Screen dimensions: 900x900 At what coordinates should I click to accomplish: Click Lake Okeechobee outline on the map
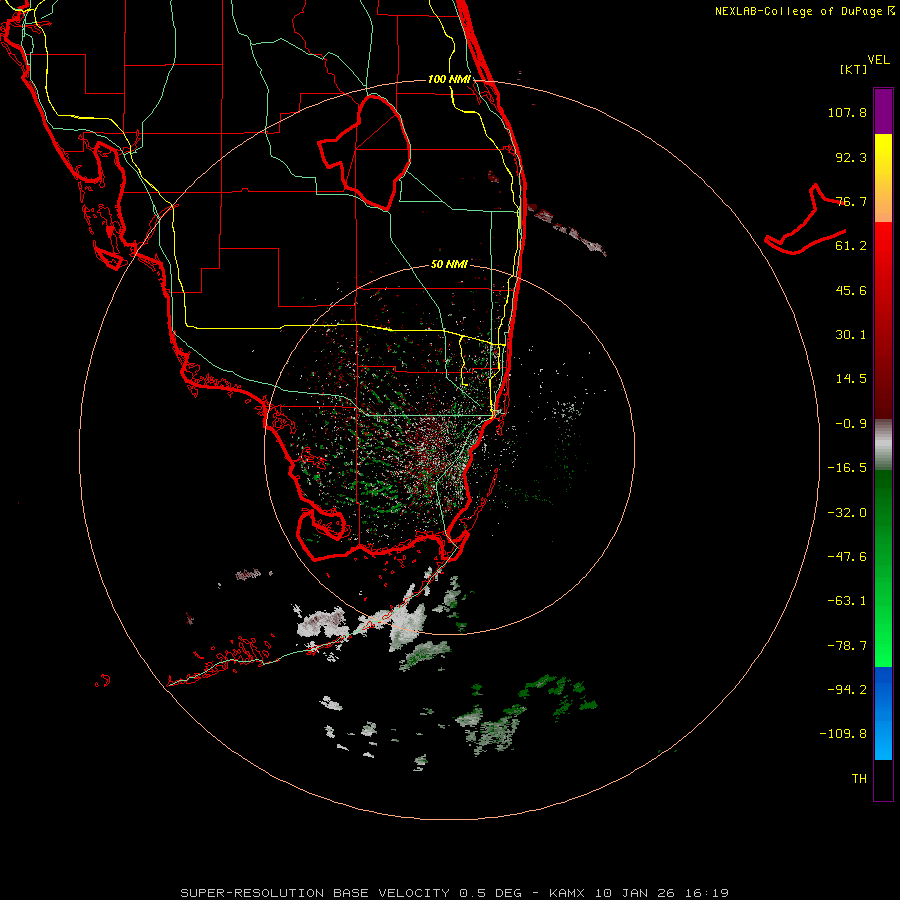[x=366, y=151]
